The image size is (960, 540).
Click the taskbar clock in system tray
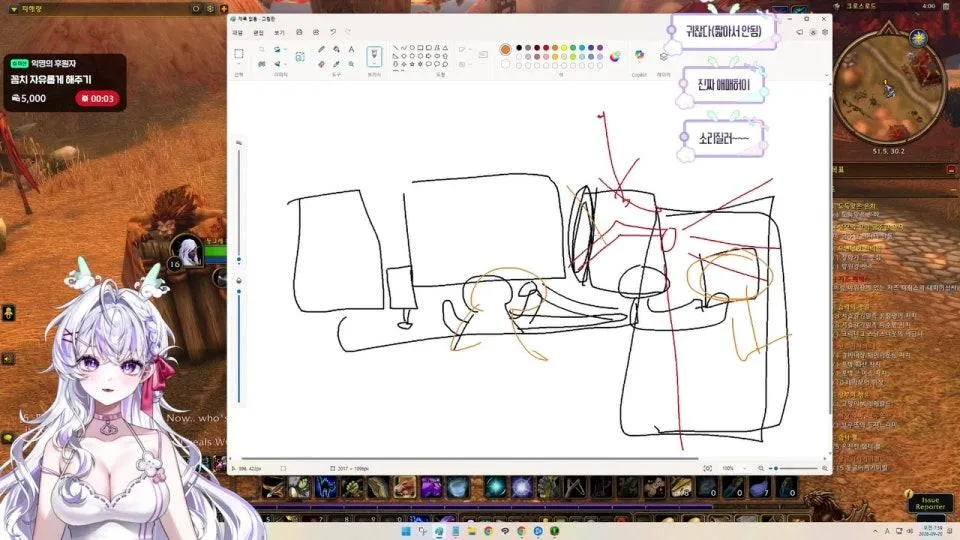pos(933,531)
